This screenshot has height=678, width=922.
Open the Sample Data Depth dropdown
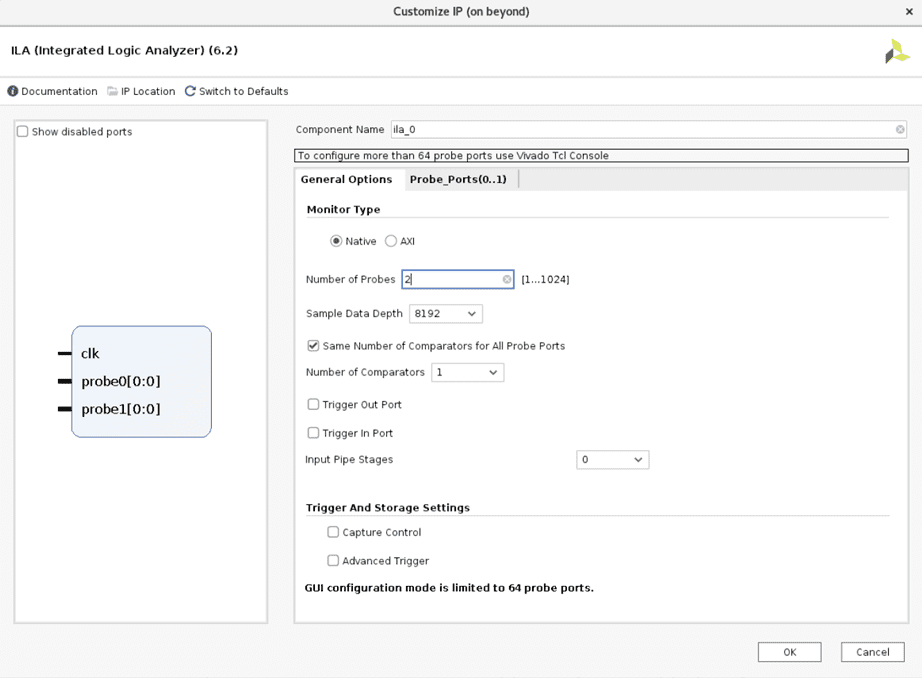(446, 314)
